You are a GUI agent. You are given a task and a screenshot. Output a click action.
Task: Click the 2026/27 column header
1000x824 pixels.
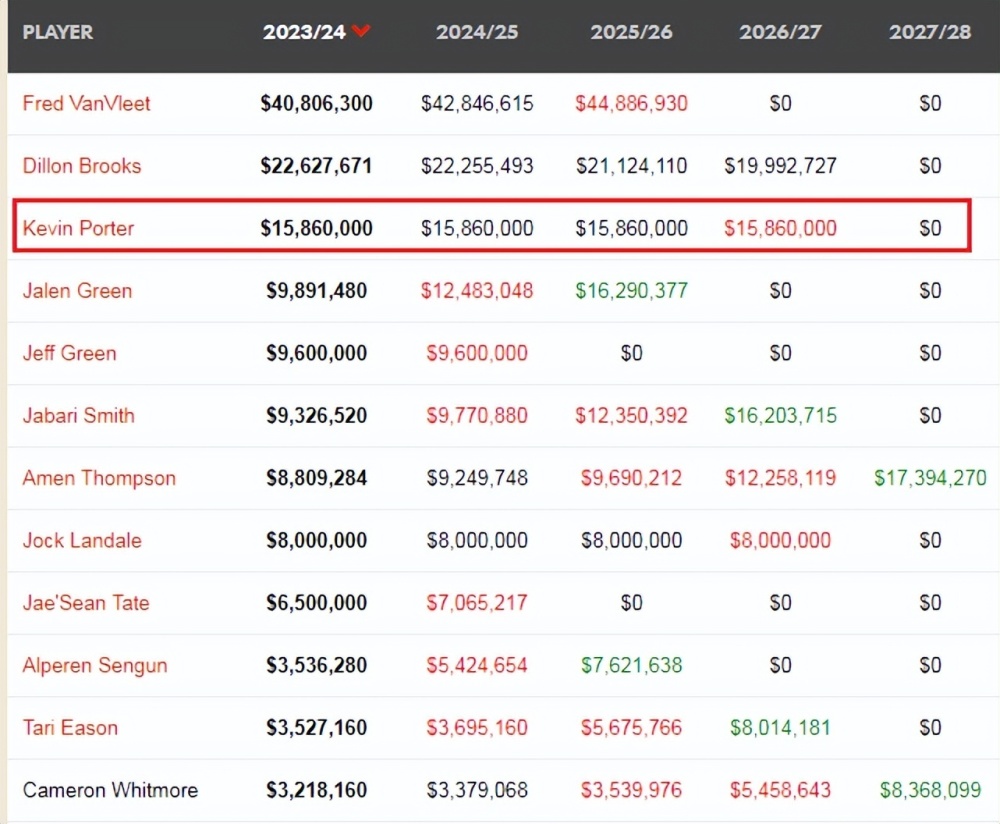[780, 32]
